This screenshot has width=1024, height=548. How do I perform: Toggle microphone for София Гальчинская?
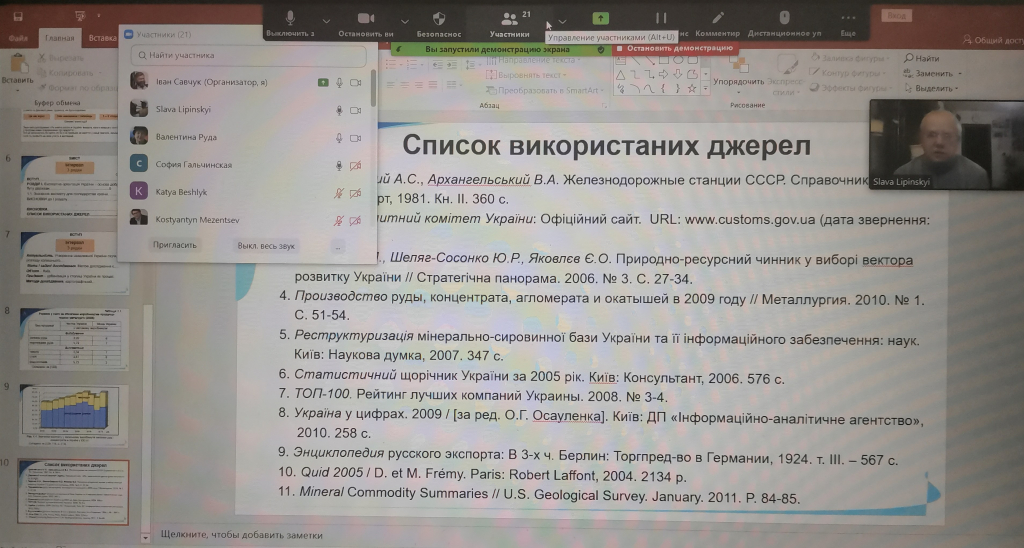point(340,165)
